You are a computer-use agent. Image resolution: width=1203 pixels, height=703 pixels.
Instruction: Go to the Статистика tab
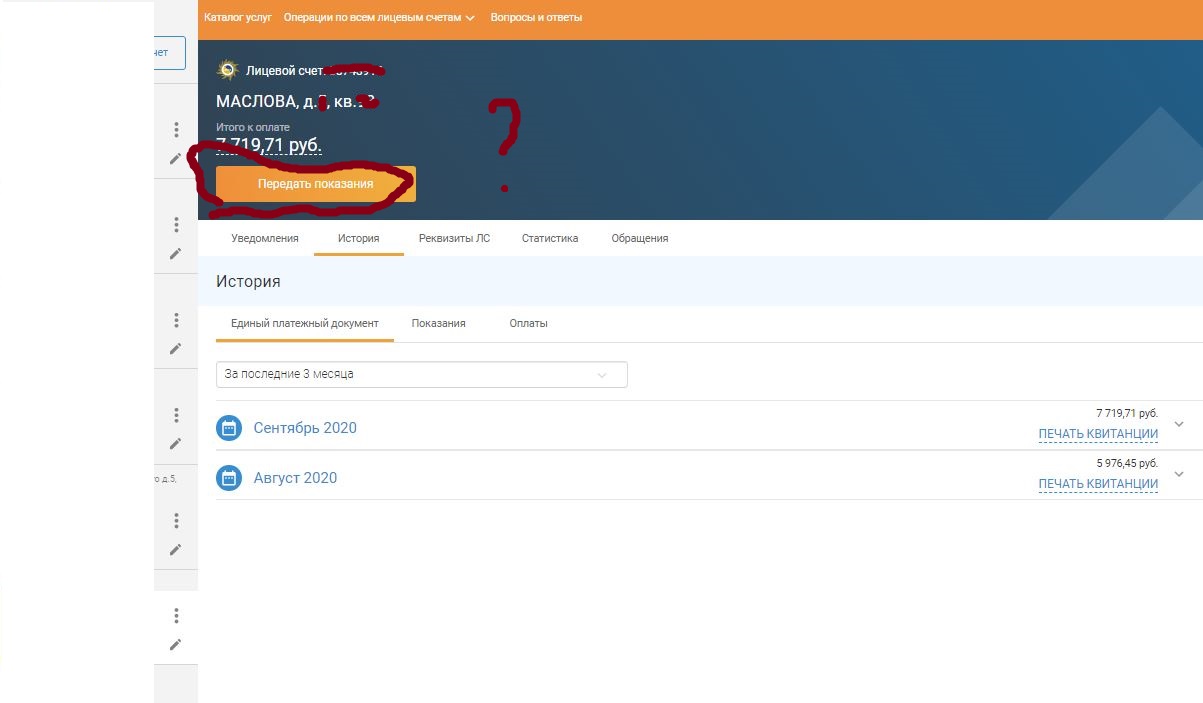(x=550, y=238)
